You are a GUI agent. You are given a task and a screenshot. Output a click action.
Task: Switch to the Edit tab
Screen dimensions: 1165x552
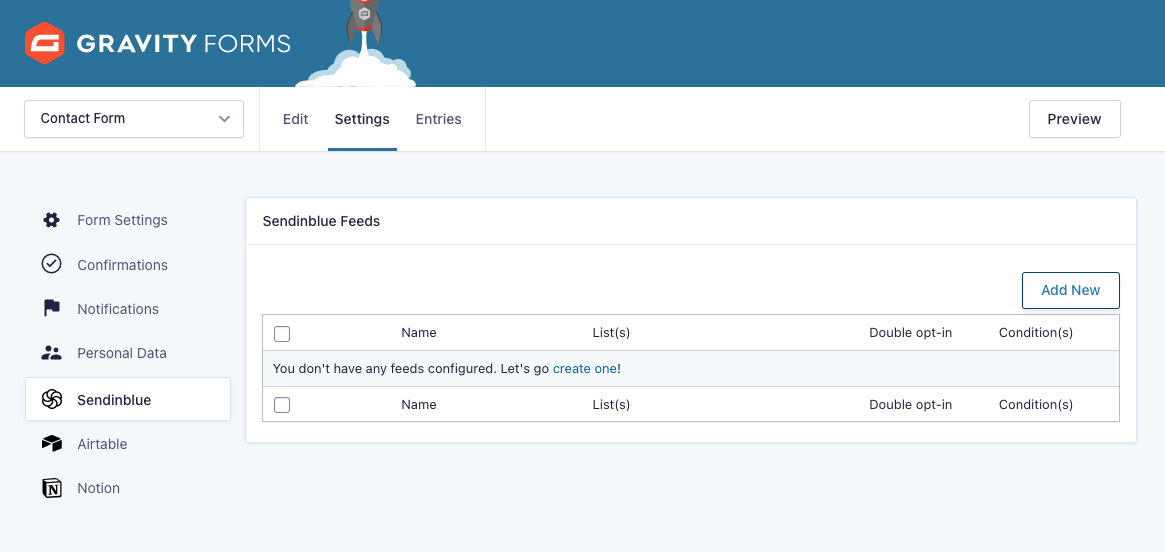click(x=296, y=119)
